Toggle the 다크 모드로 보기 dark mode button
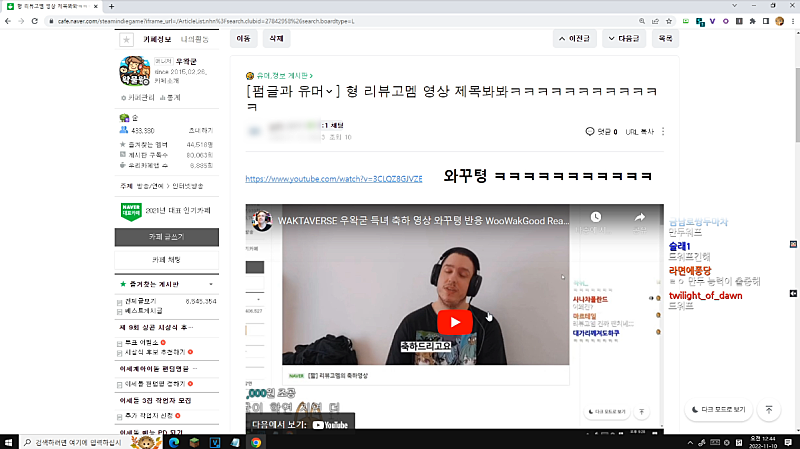 [x=717, y=409]
